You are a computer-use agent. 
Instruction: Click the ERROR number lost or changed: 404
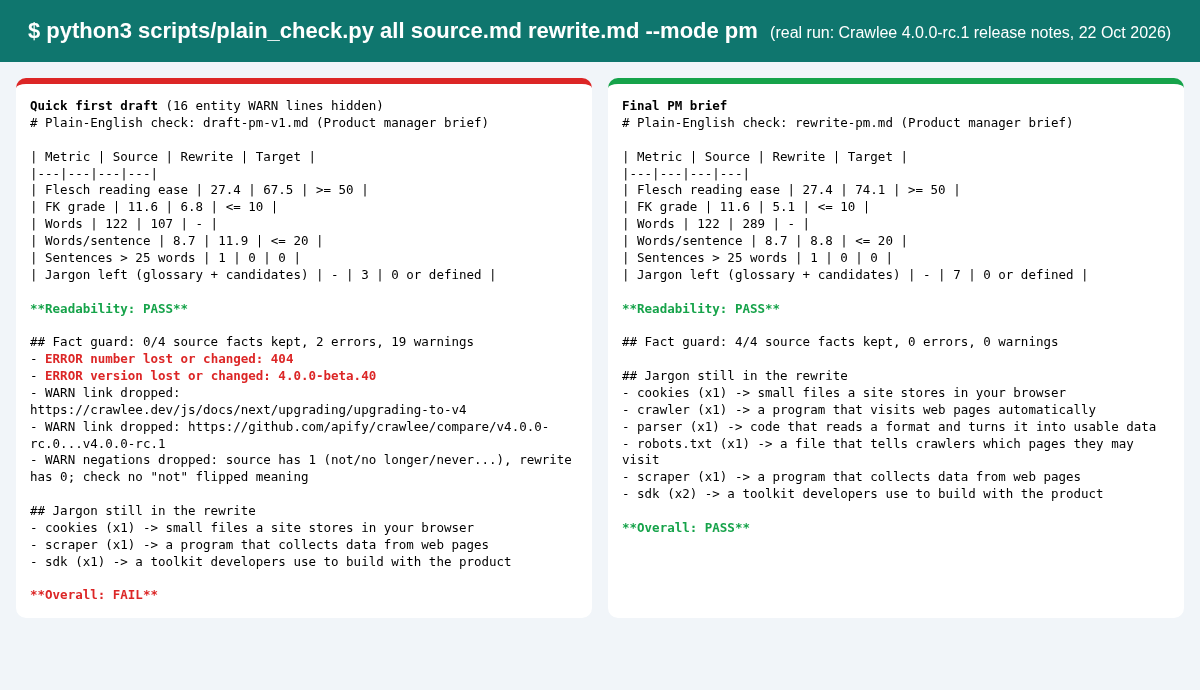169,359
